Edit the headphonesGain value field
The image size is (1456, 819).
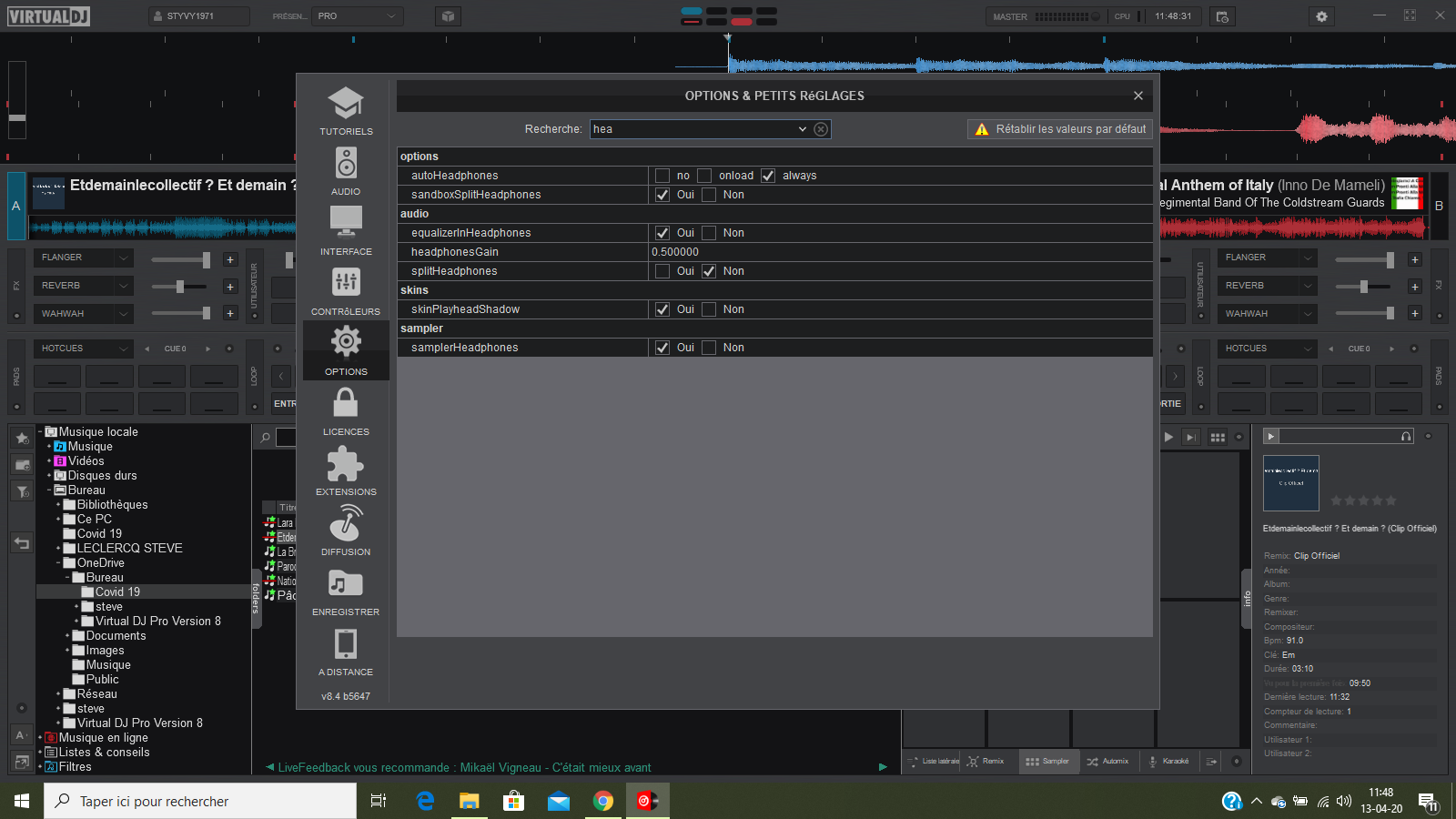point(899,252)
